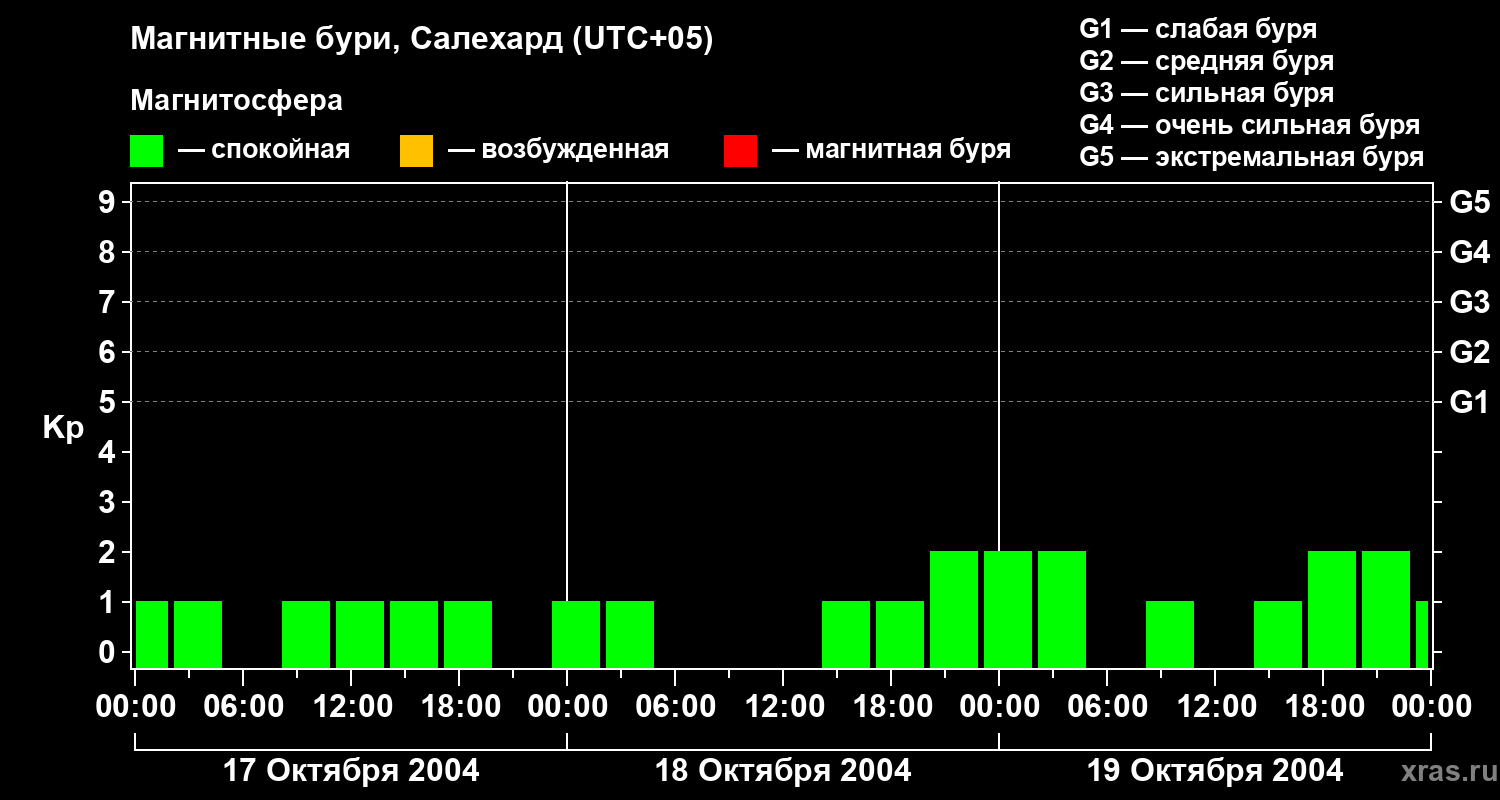This screenshot has width=1500, height=800.
Task: Click the '18 Октября 2004' date label
Action: (783, 771)
